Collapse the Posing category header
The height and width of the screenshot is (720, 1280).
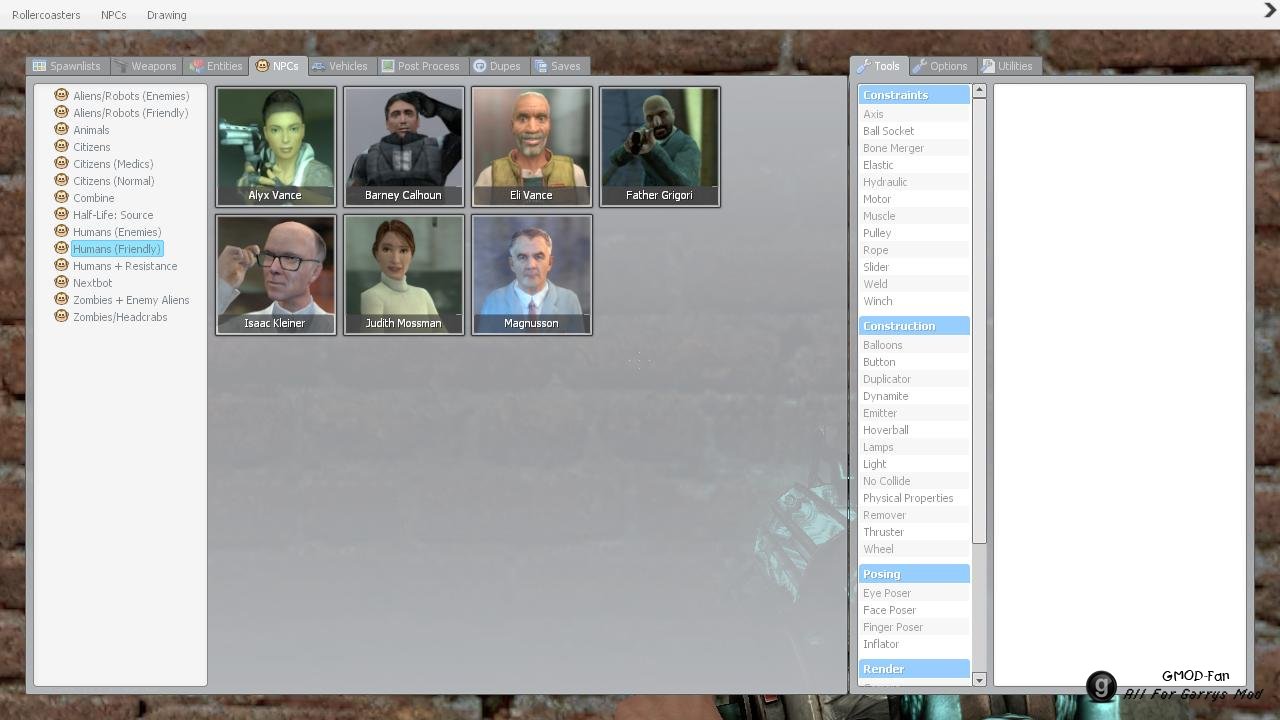point(914,574)
